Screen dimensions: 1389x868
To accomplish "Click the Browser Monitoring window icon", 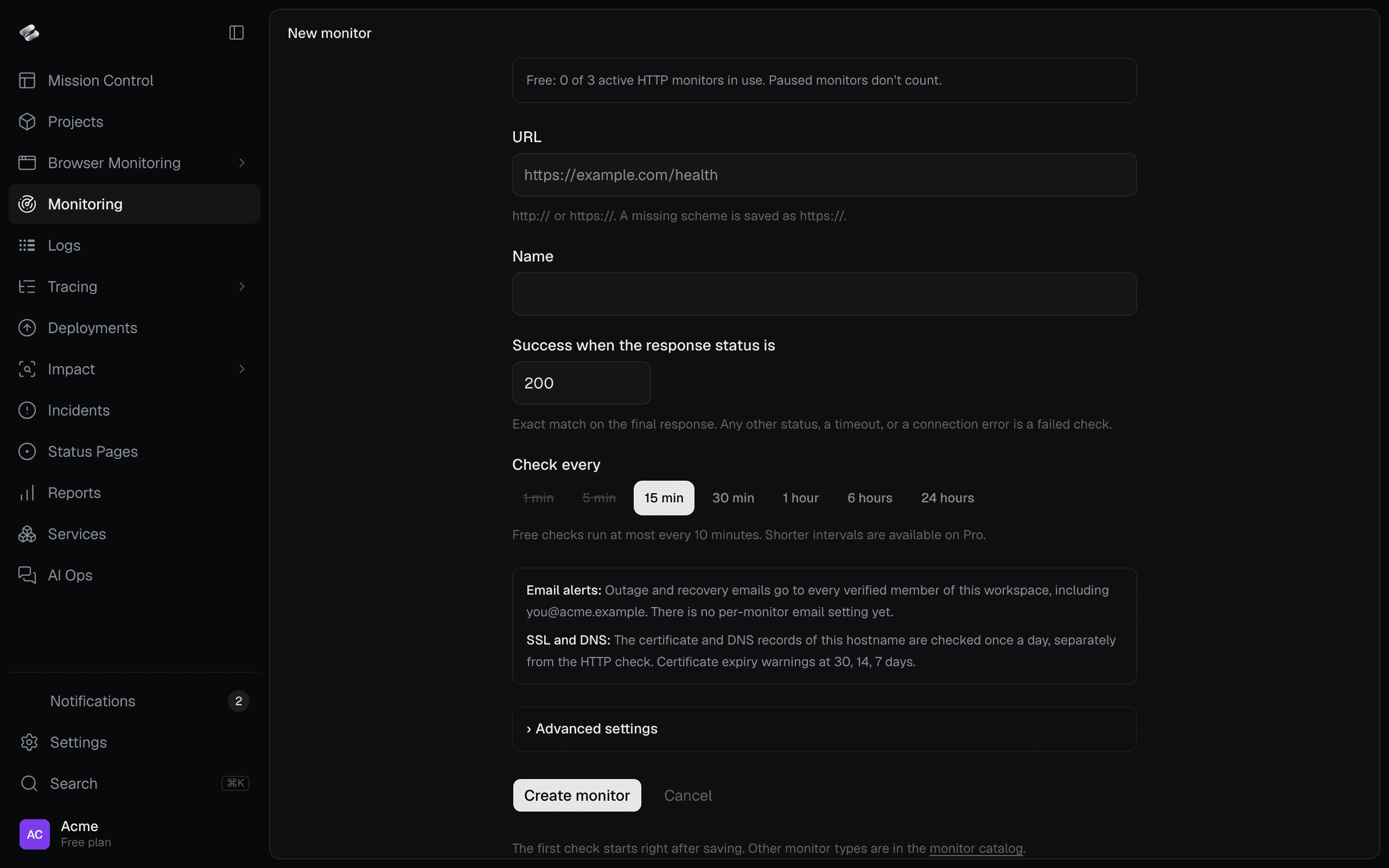I will click(27, 163).
